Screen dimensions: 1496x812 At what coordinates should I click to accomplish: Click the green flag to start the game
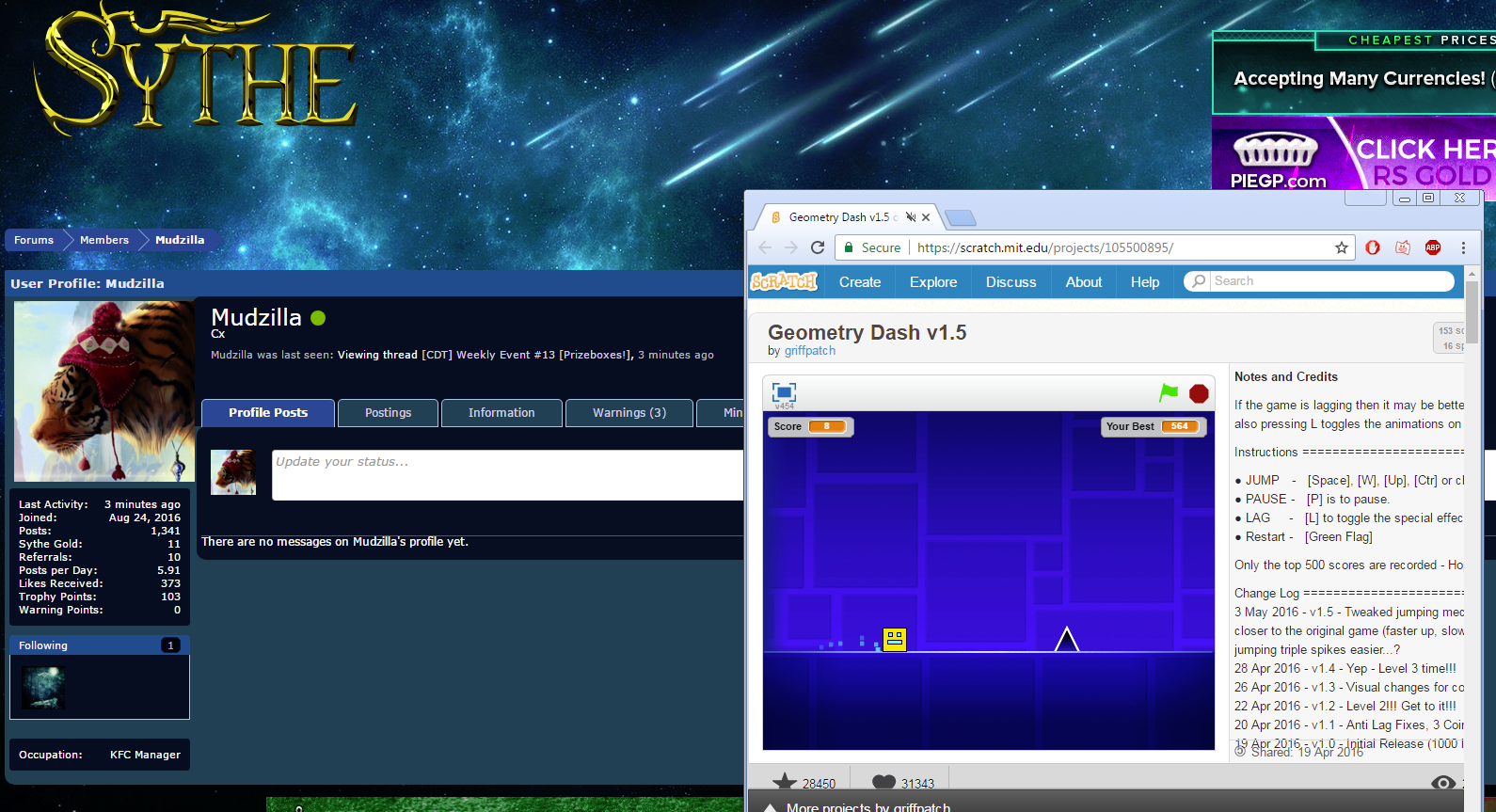1169,392
